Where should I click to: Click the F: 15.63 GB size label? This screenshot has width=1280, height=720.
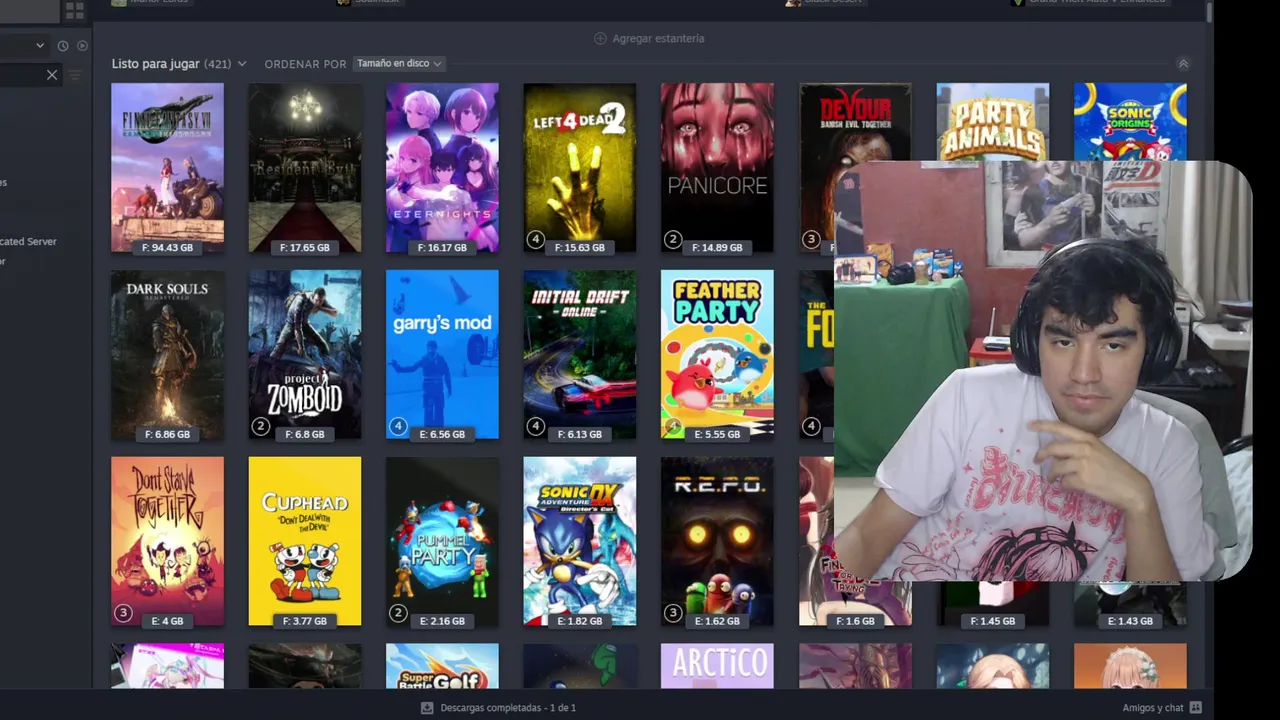click(580, 247)
